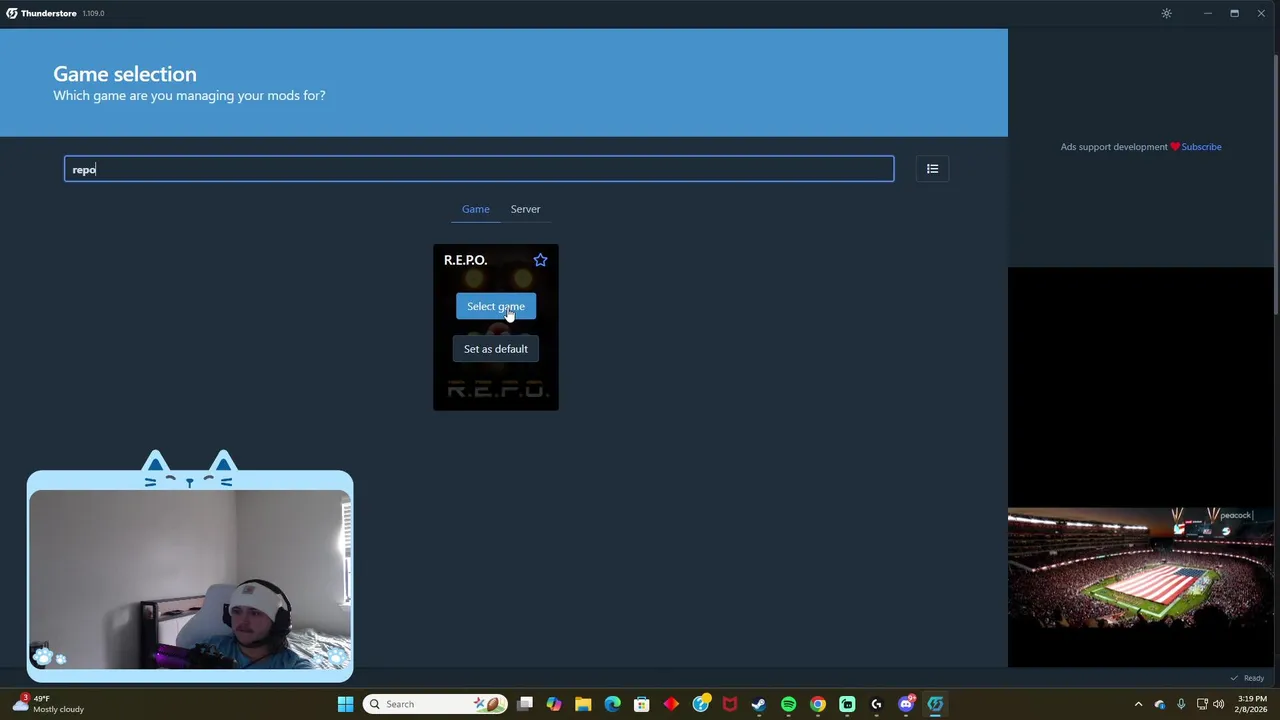Open File Explorer from the taskbar
Screen dimensions: 1280x720
click(583, 704)
